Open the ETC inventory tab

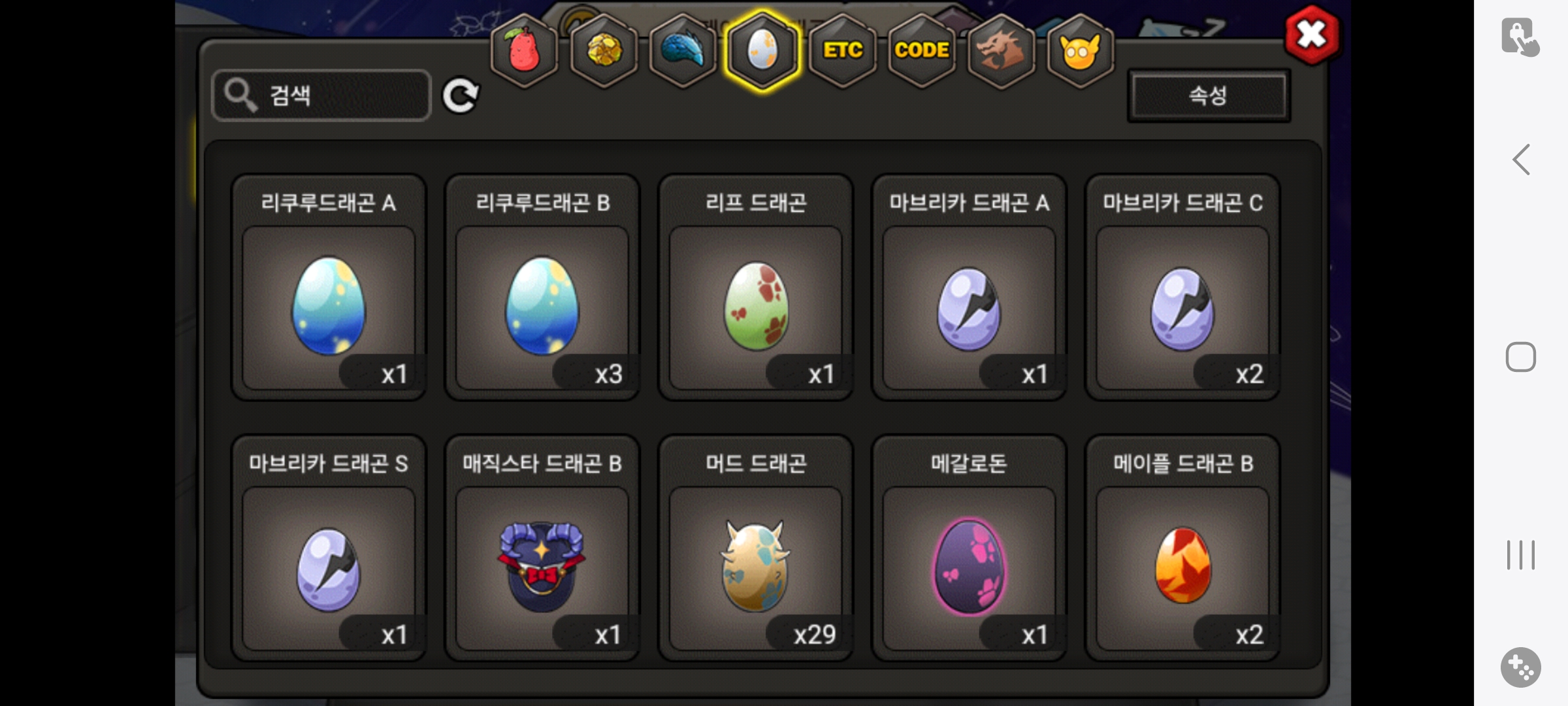pyautogui.click(x=843, y=51)
